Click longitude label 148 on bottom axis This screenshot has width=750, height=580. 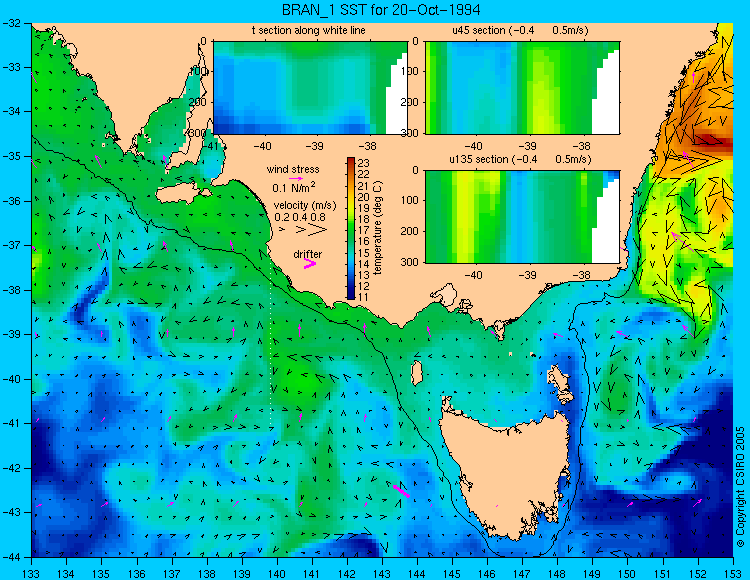[557, 574]
